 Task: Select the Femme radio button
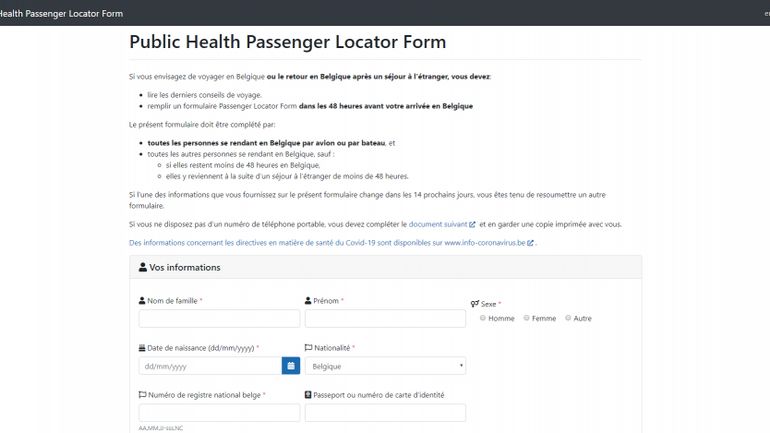coord(526,318)
